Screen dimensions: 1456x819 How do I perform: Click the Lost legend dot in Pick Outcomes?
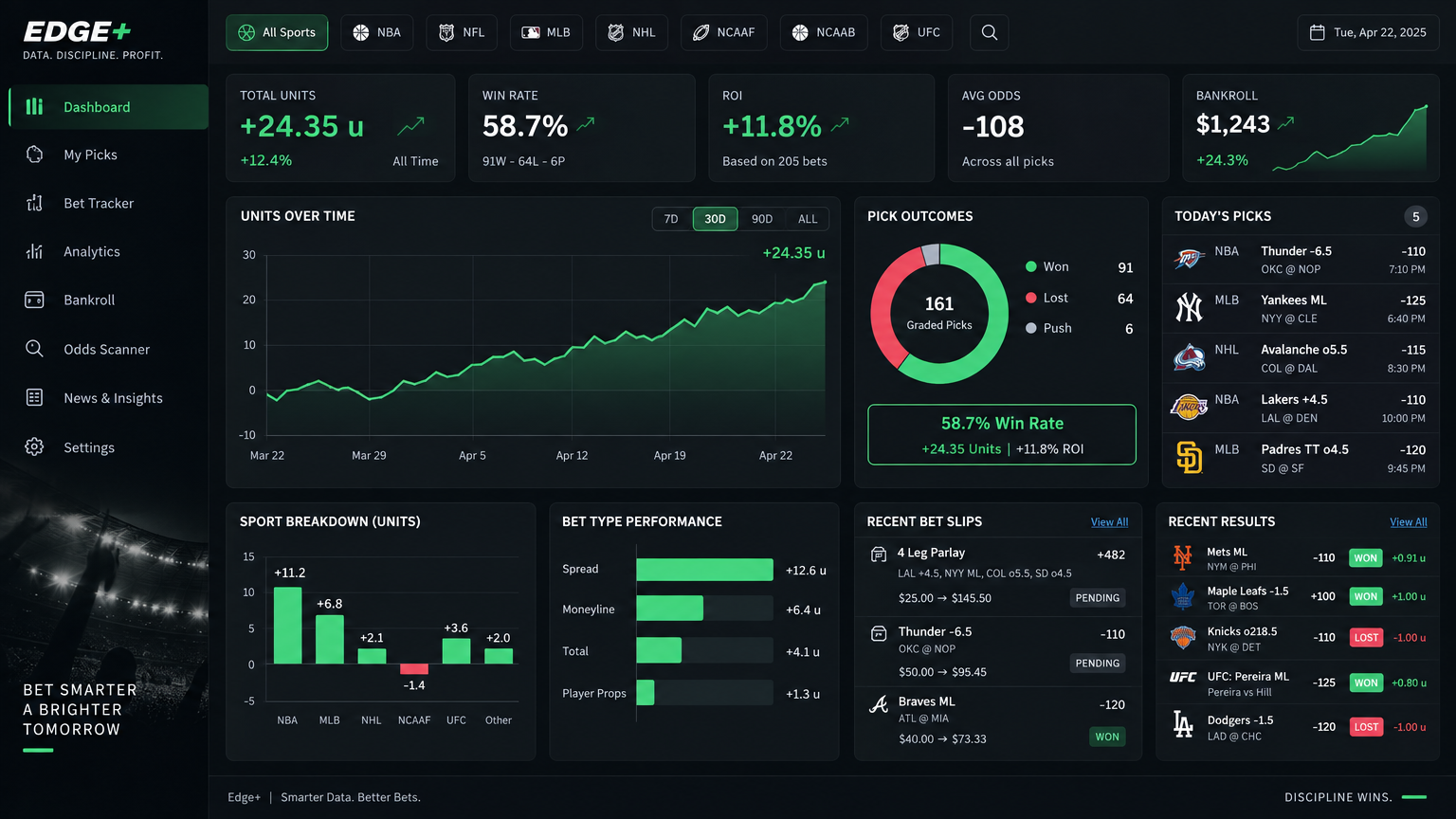click(x=1030, y=298)
